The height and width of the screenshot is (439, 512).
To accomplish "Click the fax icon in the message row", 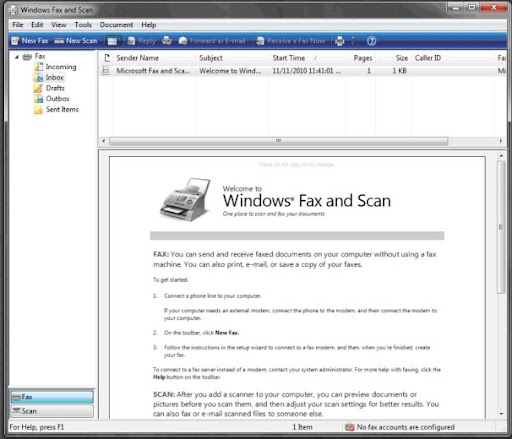I will coord(106,71).
